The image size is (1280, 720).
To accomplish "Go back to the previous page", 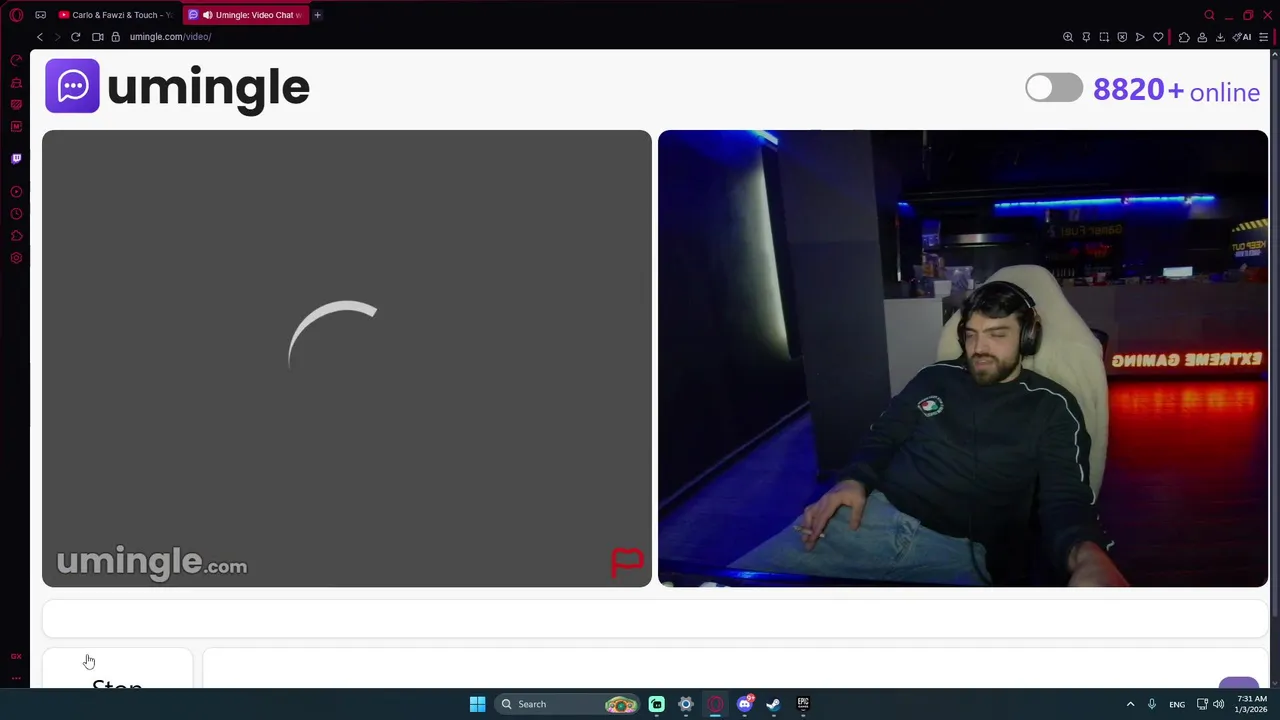I will coord(40,37).
